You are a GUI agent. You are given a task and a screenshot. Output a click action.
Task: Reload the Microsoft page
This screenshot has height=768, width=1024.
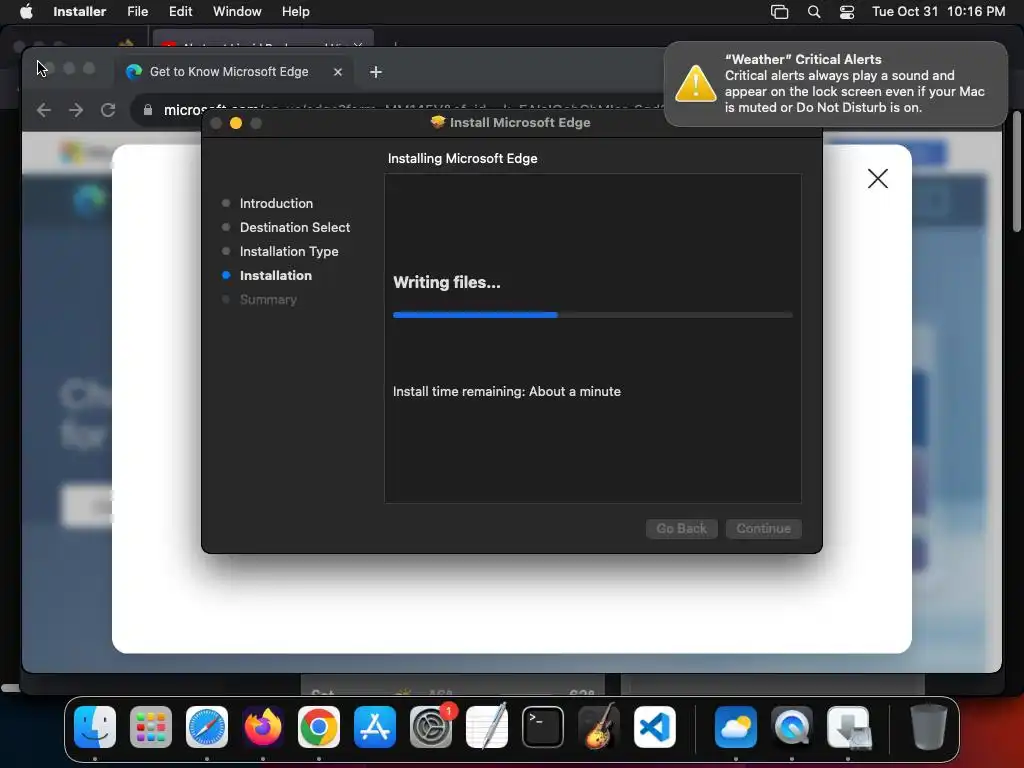click(x=108, y=110)
